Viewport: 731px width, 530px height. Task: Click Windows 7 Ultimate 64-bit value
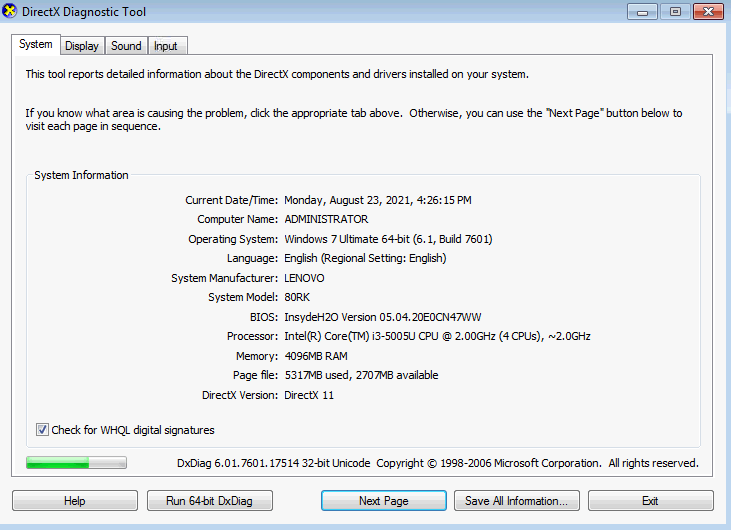click(x=388, y=239)
